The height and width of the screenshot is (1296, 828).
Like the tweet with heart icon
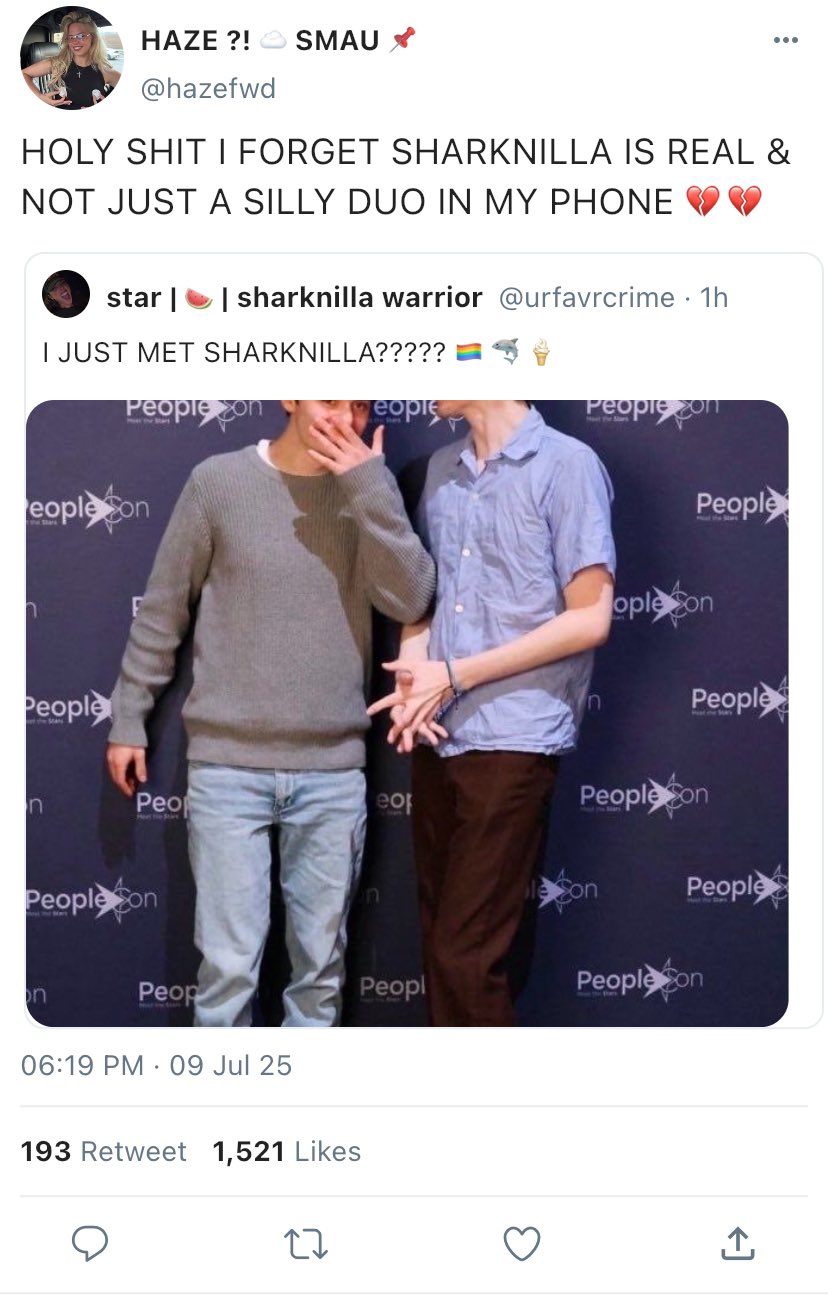point(521,1244)
